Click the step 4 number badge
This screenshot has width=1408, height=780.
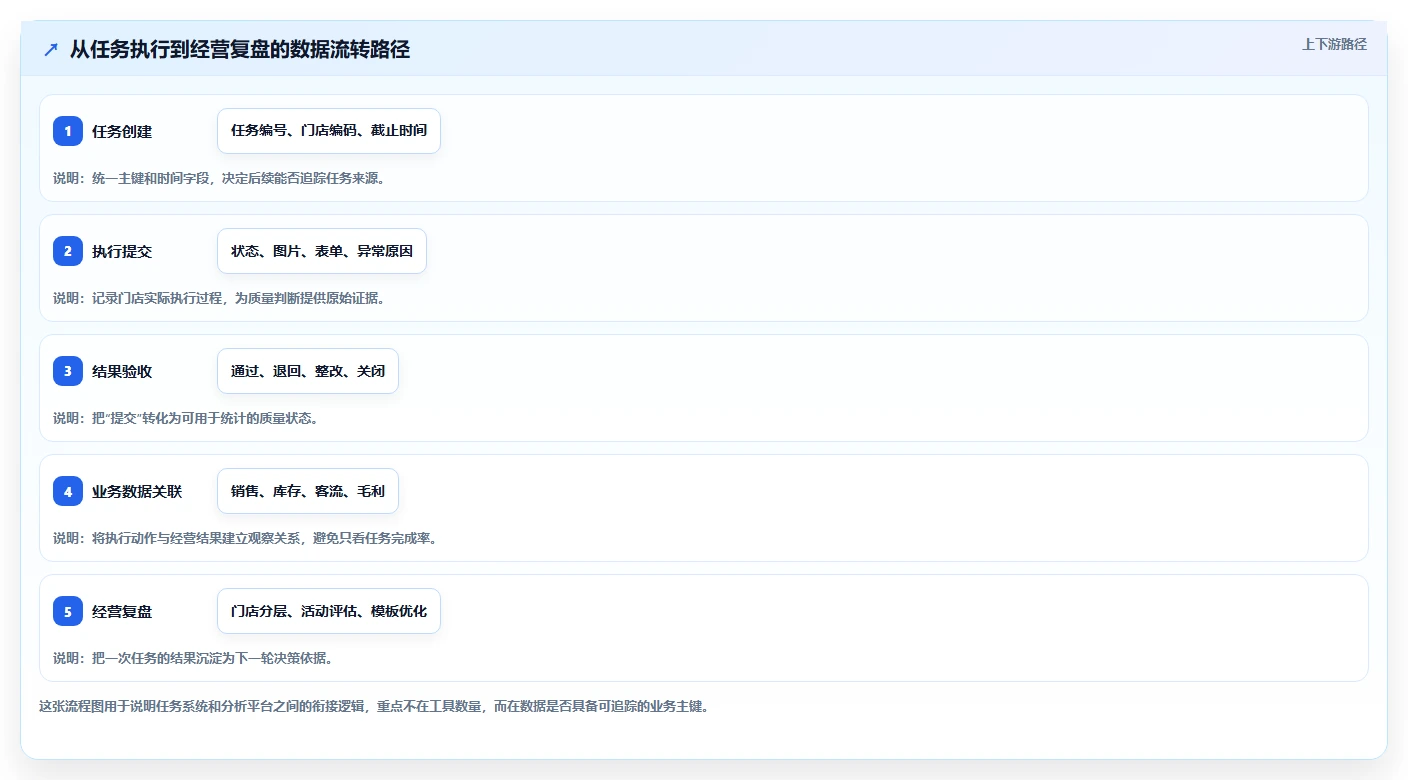point(68,491)
